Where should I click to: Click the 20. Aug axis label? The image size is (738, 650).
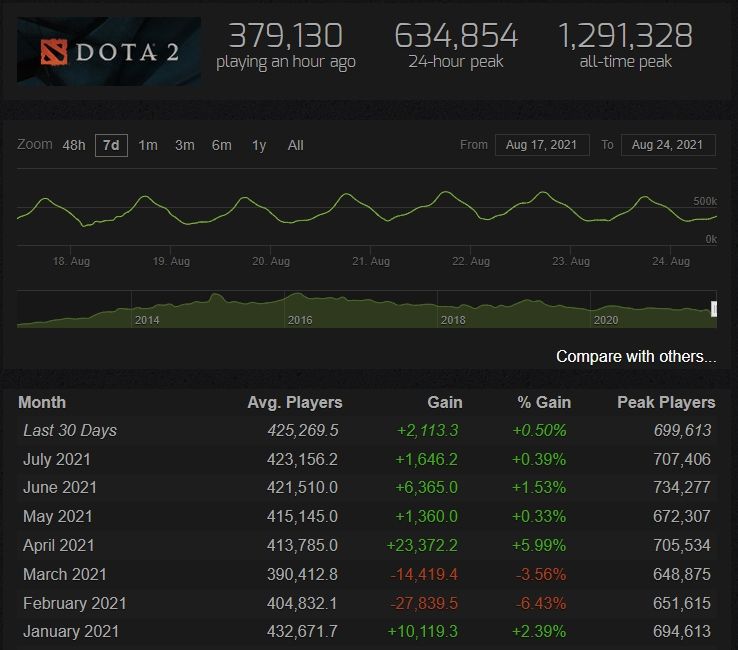(271, 261)
